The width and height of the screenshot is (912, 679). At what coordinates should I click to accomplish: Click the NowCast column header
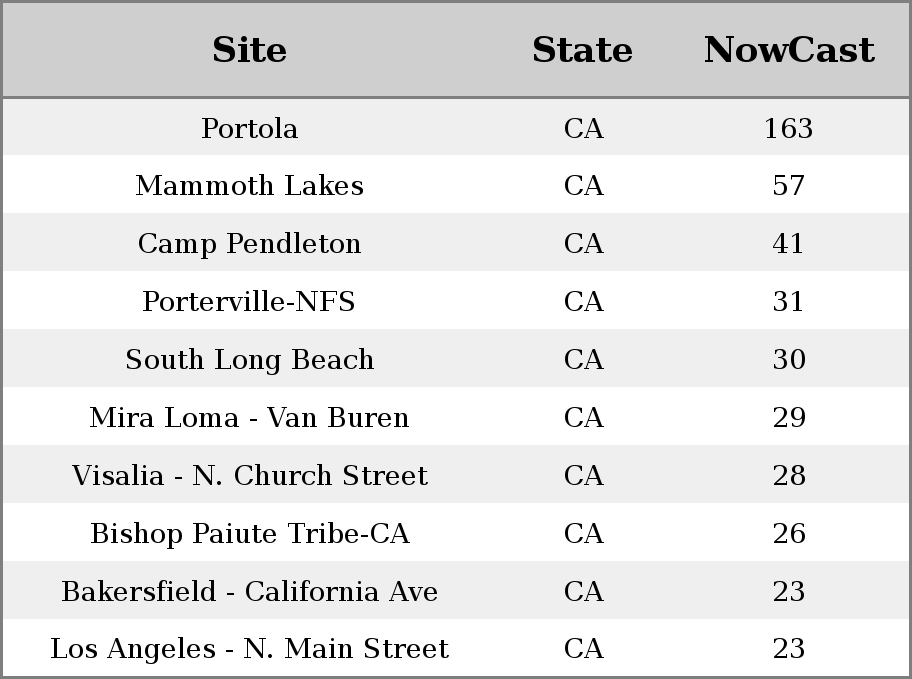coord(789,50)
